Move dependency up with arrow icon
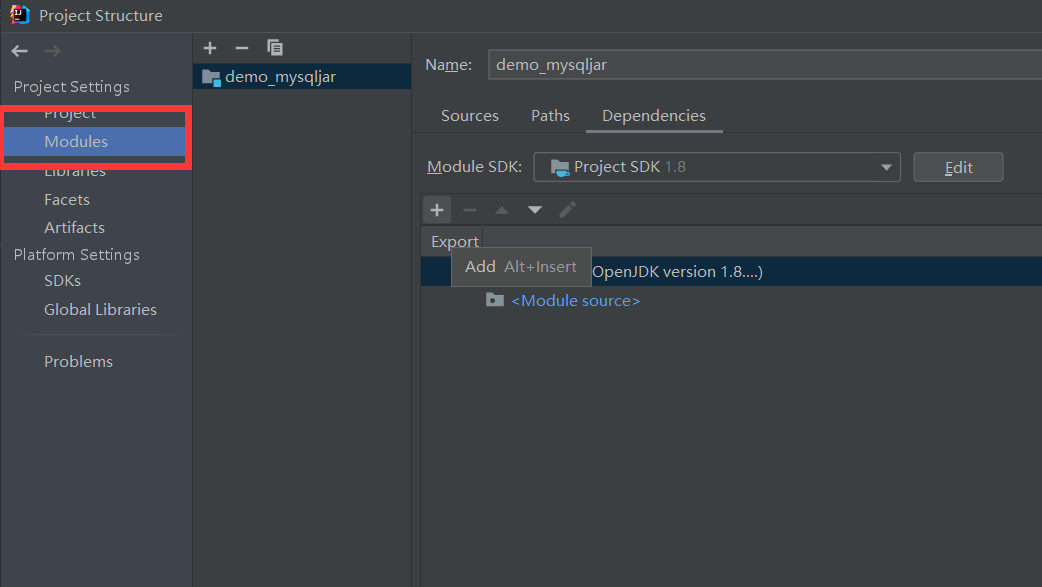Viewport: 1042px width, 587px height. 502,210
